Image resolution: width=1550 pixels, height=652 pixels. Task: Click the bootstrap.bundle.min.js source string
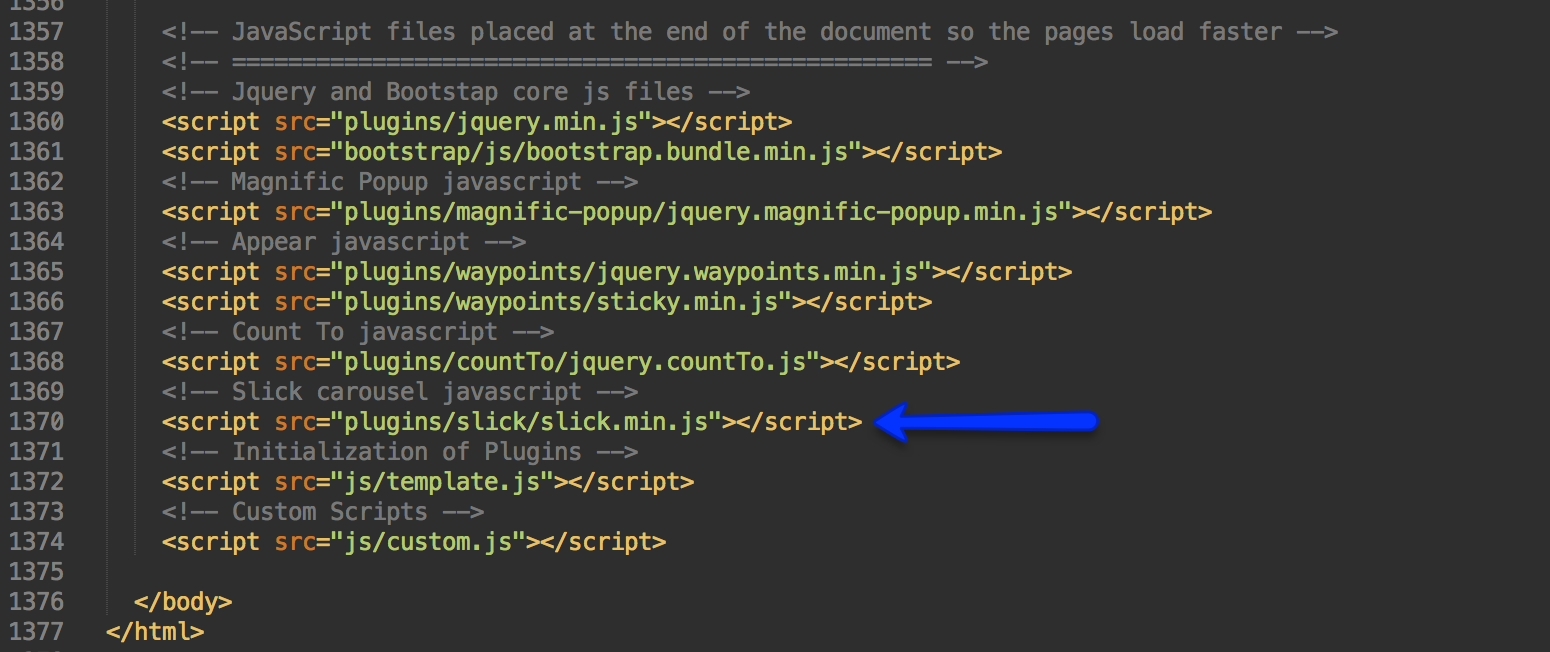[602, 152]
